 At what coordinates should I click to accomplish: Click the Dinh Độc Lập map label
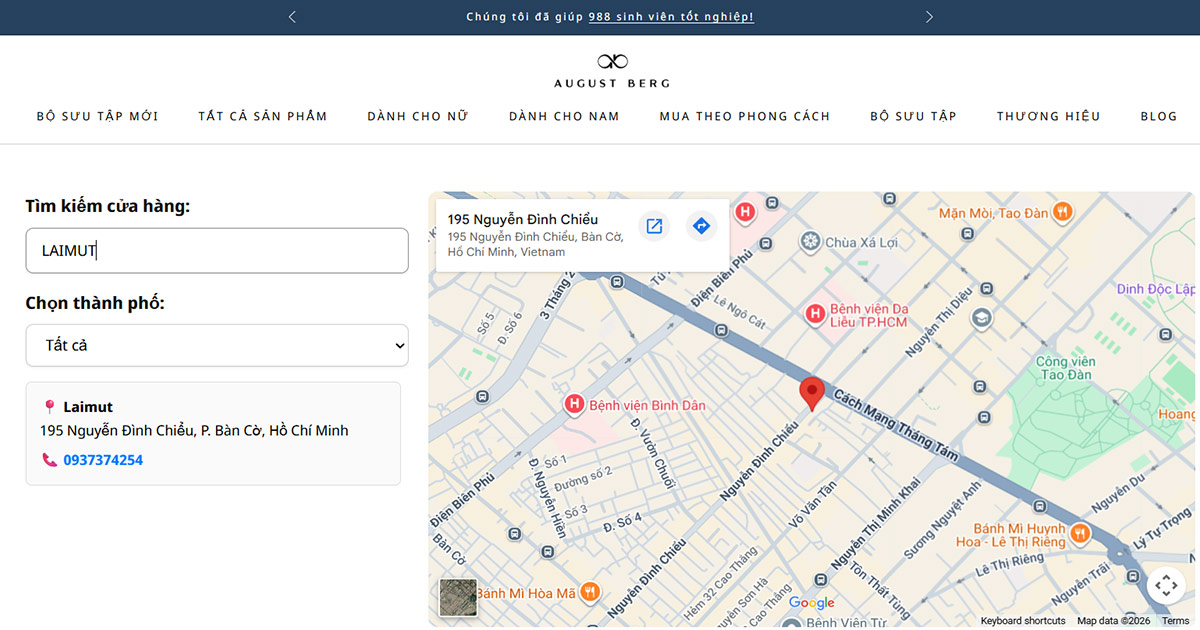[1156, 289]
